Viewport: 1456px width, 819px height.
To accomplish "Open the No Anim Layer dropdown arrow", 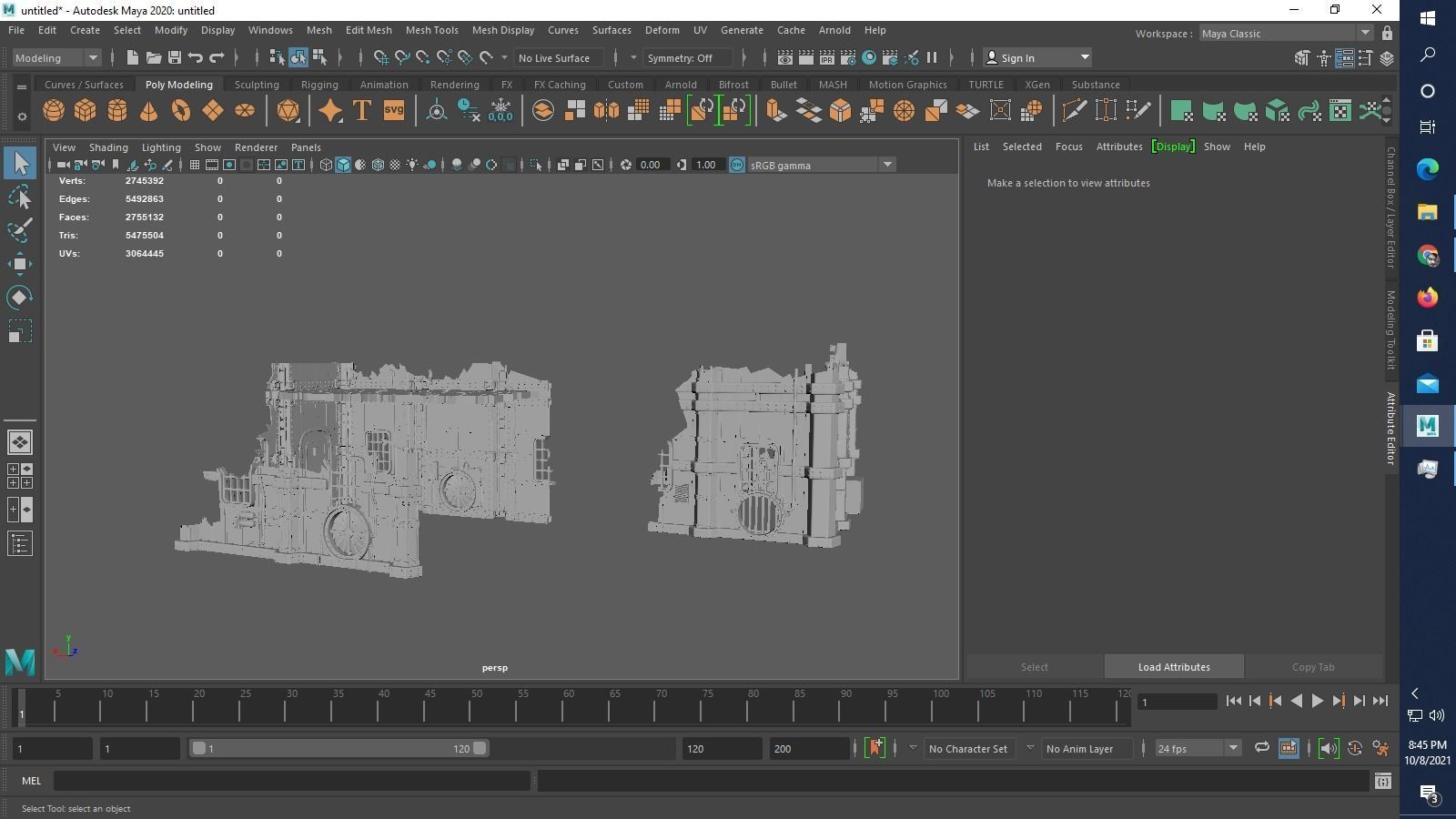I will coord(1030,748).
